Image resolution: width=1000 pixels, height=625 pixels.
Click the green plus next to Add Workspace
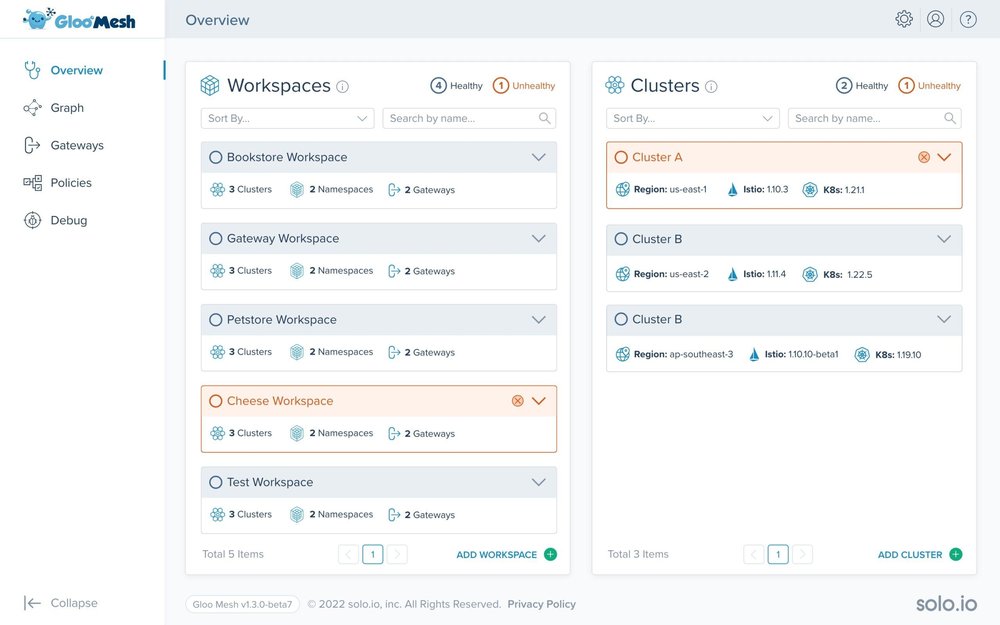coord(550,554)
